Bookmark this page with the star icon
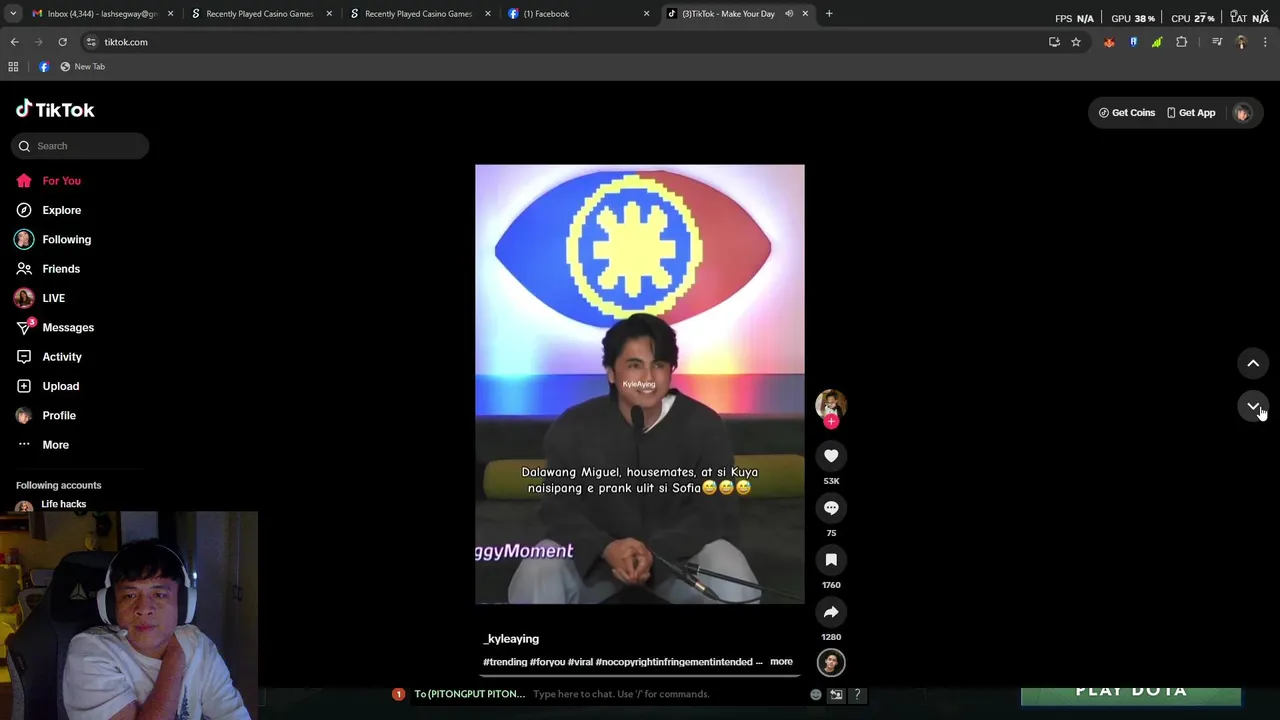The width and height of the screenshot is (1280, 720). (x=1076, y=42)
